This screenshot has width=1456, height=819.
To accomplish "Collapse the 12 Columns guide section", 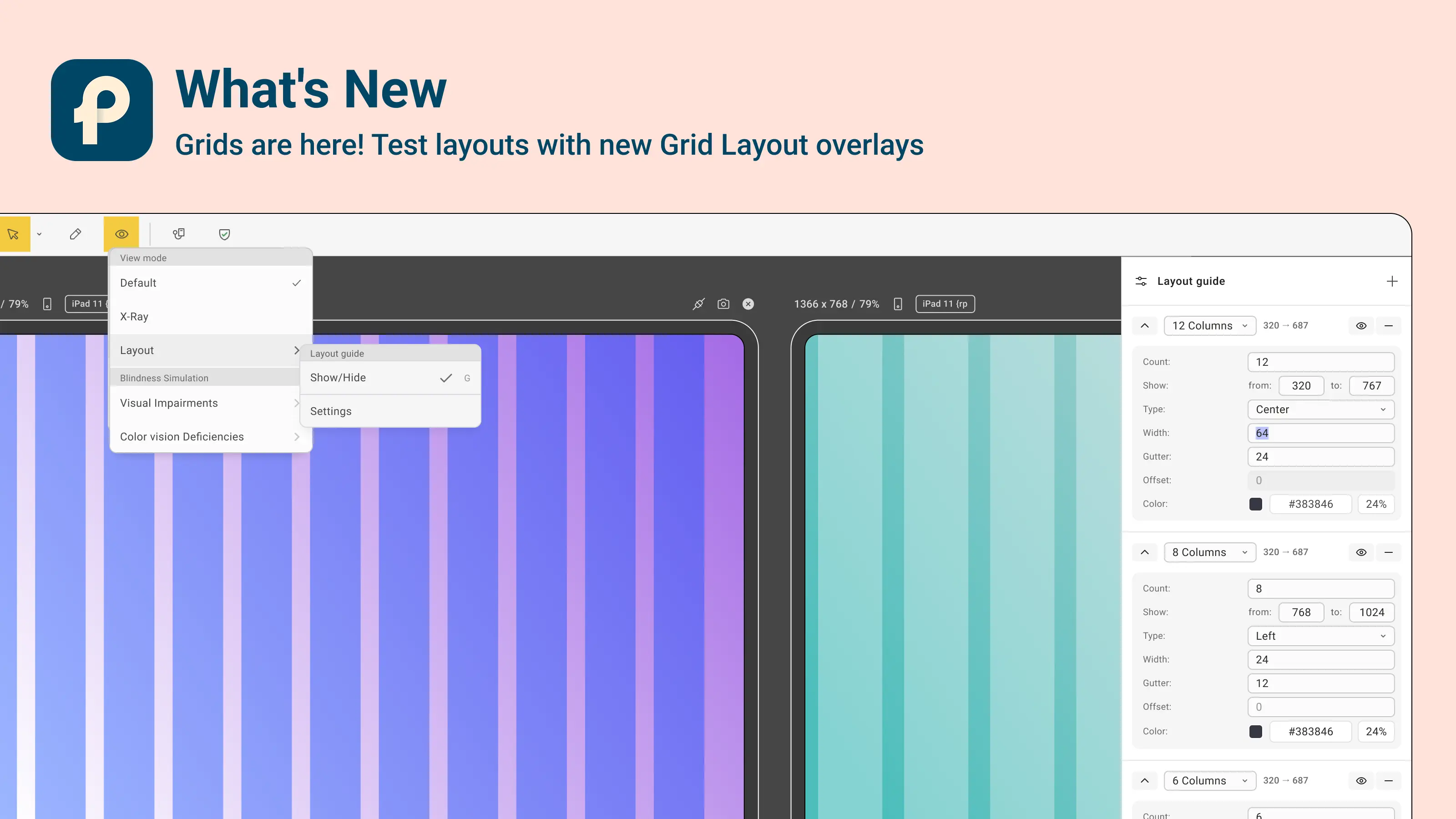I will click(x=1145, y=326).
